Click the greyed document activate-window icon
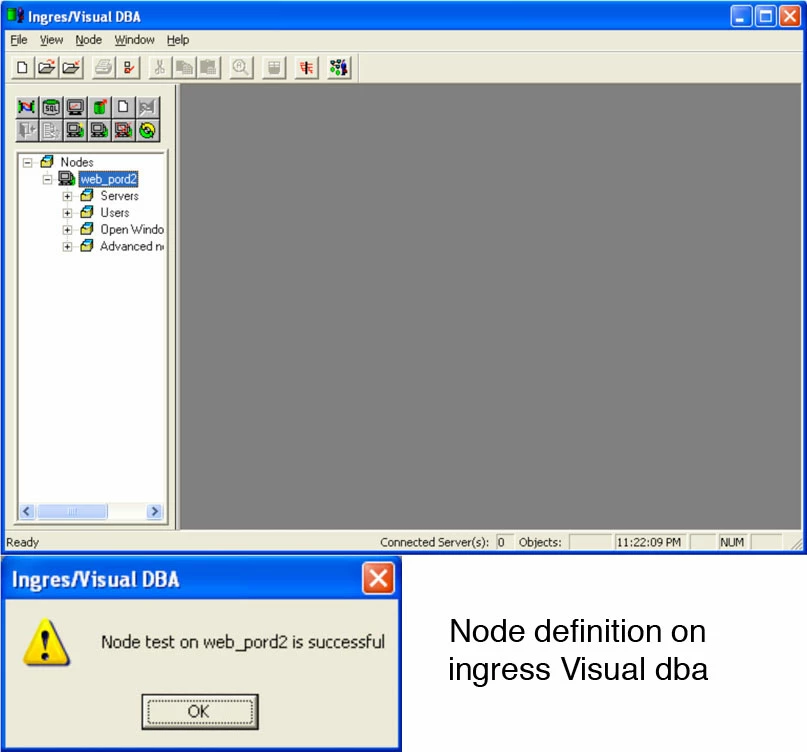The height and width of the screenshot is (752, 807). (x=51, y=130)
